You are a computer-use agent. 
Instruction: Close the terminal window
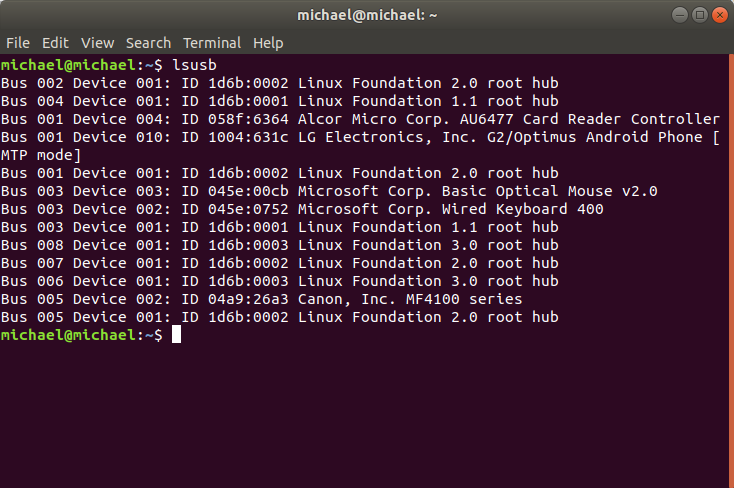[x=720, y=15]
